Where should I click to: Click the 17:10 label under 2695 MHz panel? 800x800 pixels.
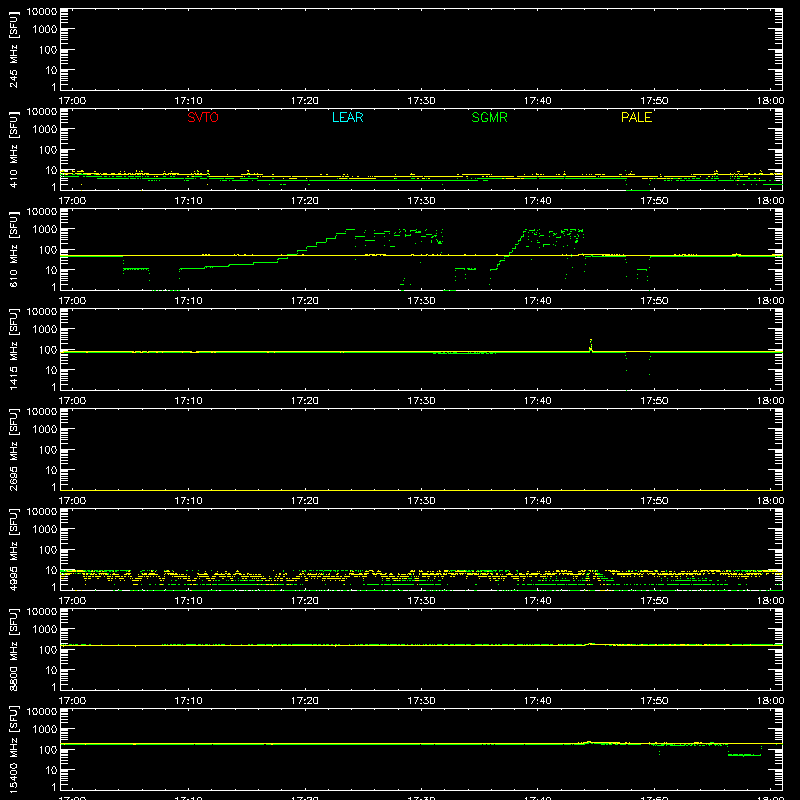188,501
